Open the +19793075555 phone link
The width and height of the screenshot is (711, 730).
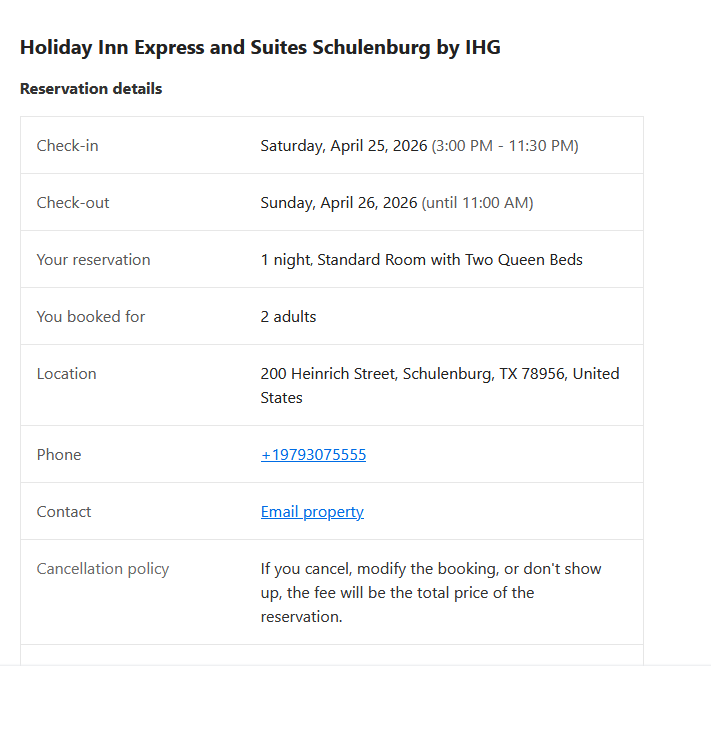point(313,454)
